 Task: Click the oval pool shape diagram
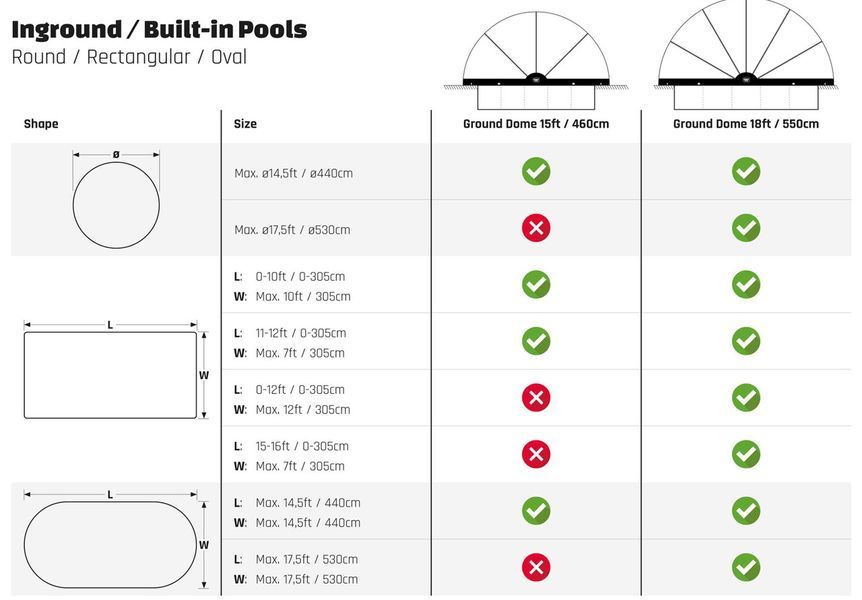click(x=116, y=540)
